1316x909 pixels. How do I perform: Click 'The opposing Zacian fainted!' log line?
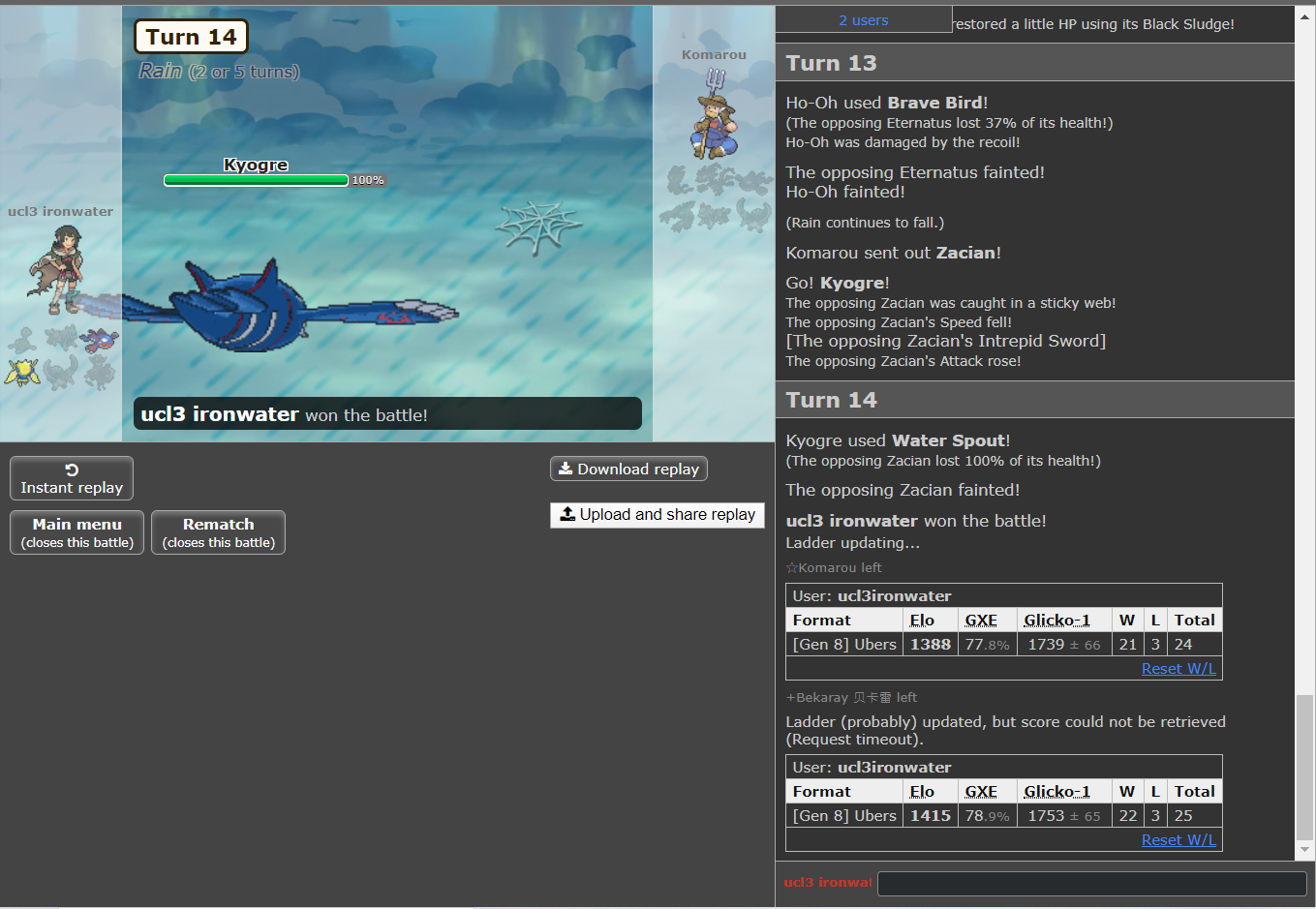point(903,490)
